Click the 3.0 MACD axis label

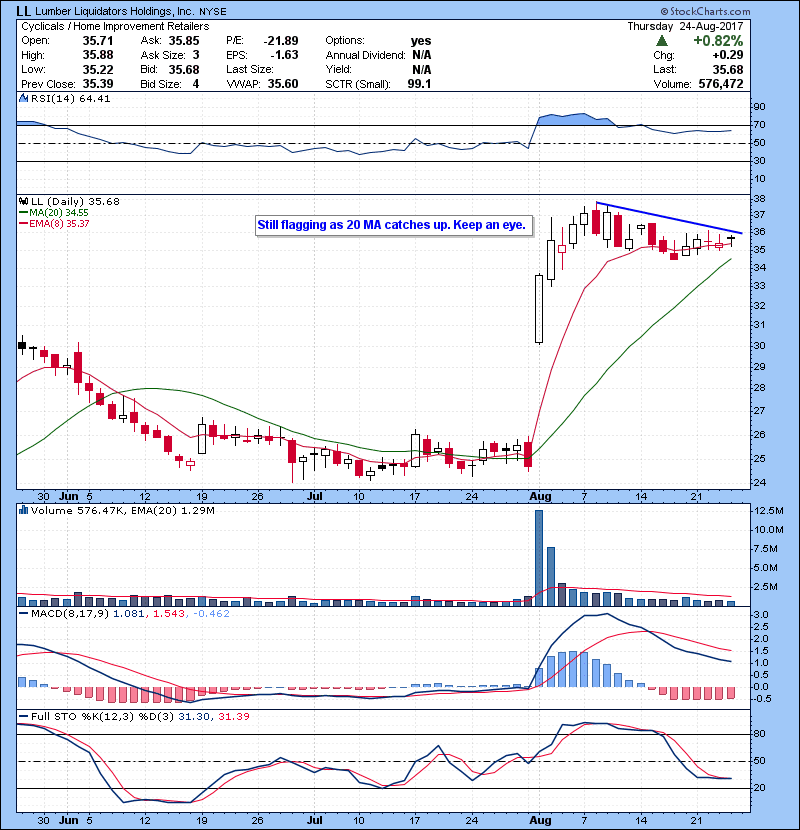[x=761, y=615]
